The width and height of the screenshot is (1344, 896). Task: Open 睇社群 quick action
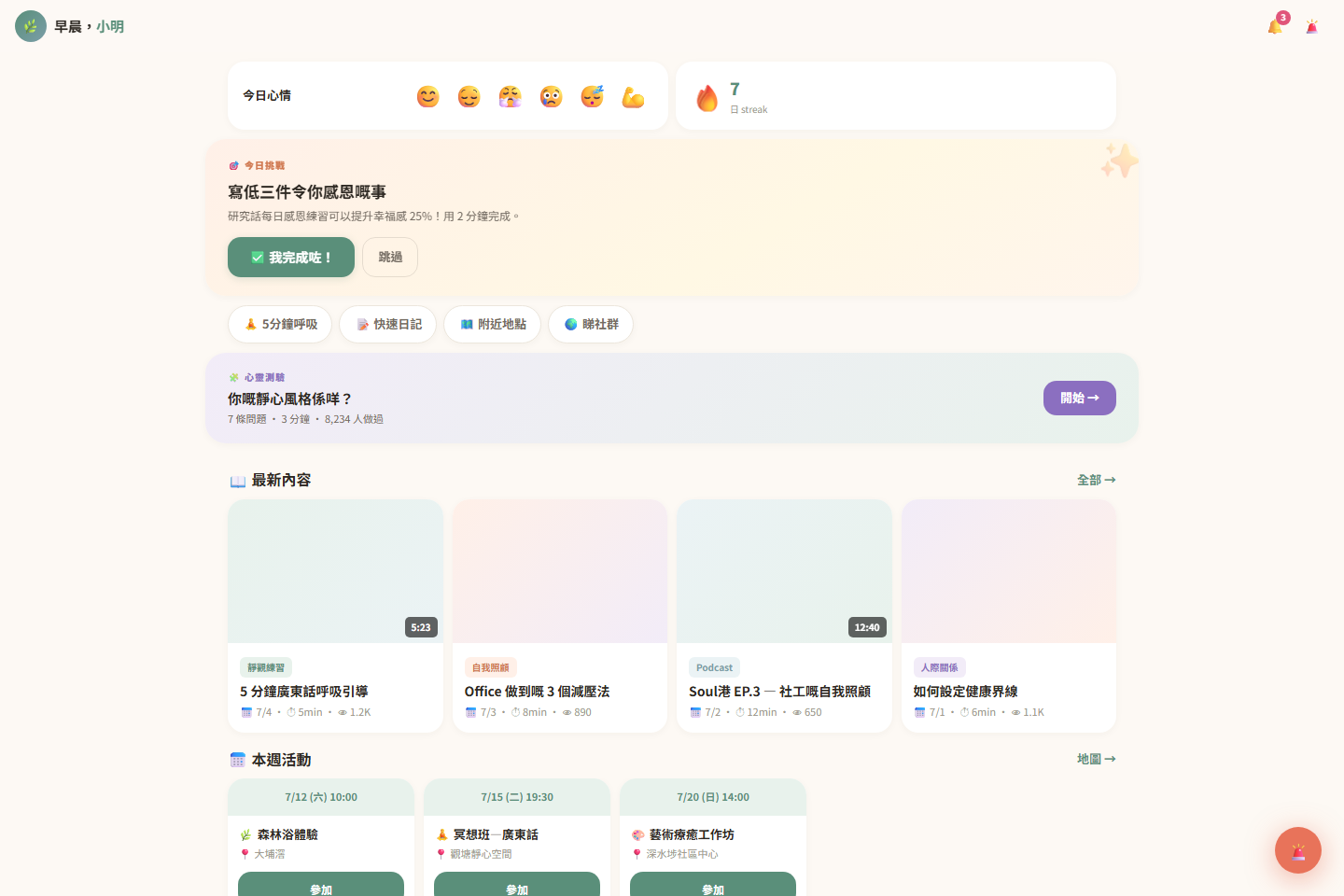coord(591,324)
